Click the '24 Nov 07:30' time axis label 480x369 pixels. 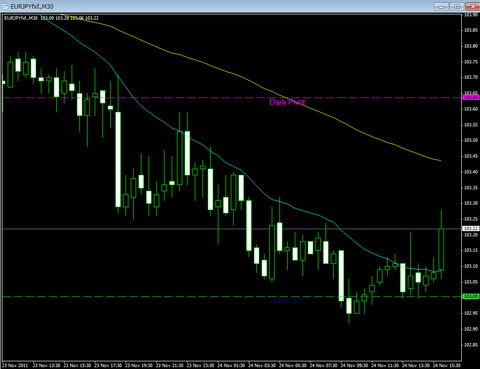[323, 365]
